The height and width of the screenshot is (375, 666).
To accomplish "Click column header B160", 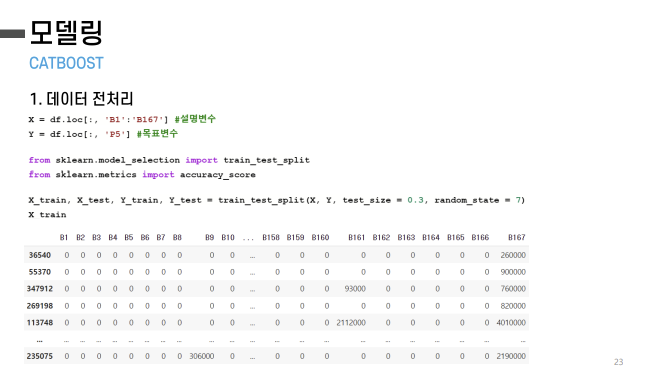I will [320, 237].
